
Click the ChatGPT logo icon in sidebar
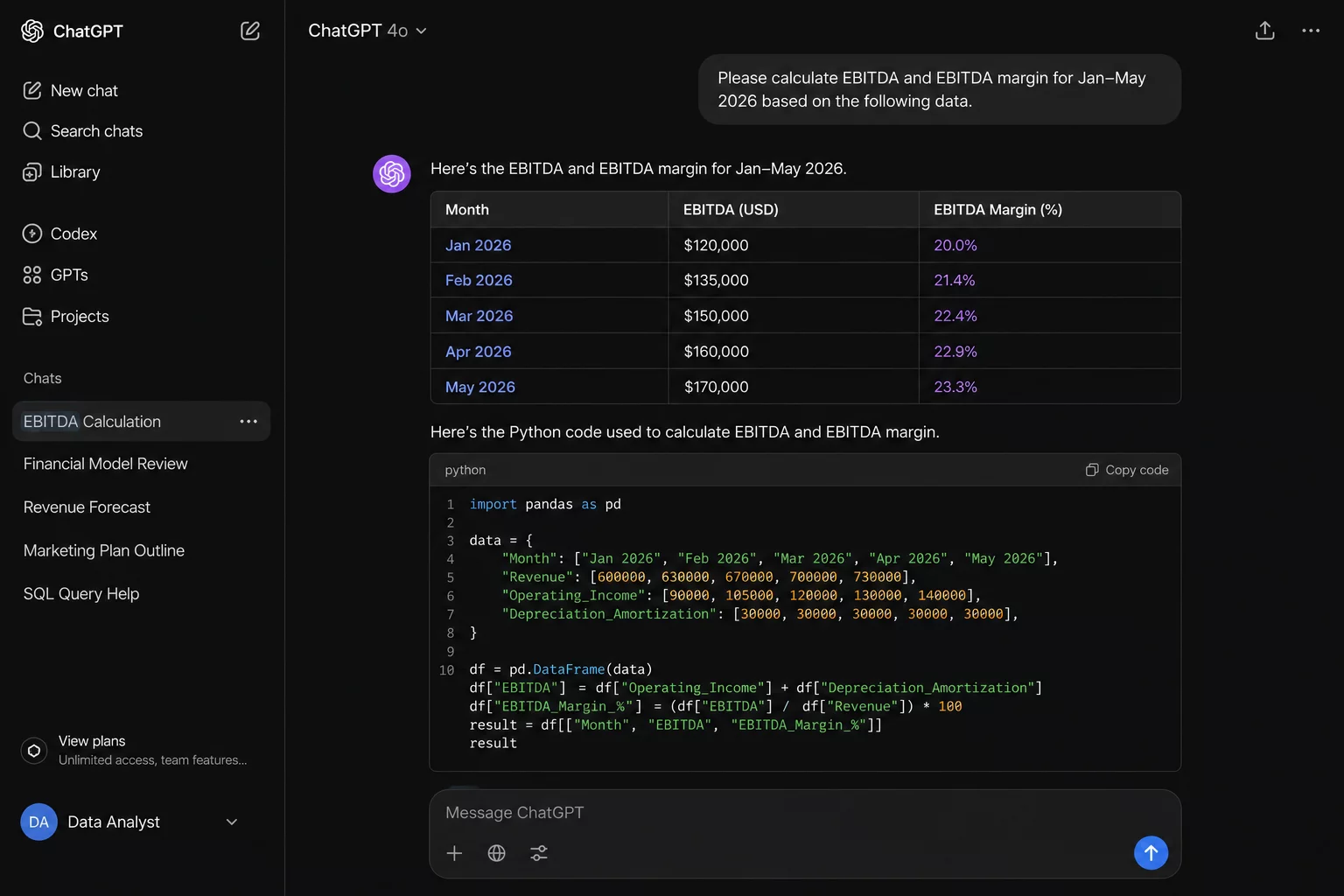[32, 31]
